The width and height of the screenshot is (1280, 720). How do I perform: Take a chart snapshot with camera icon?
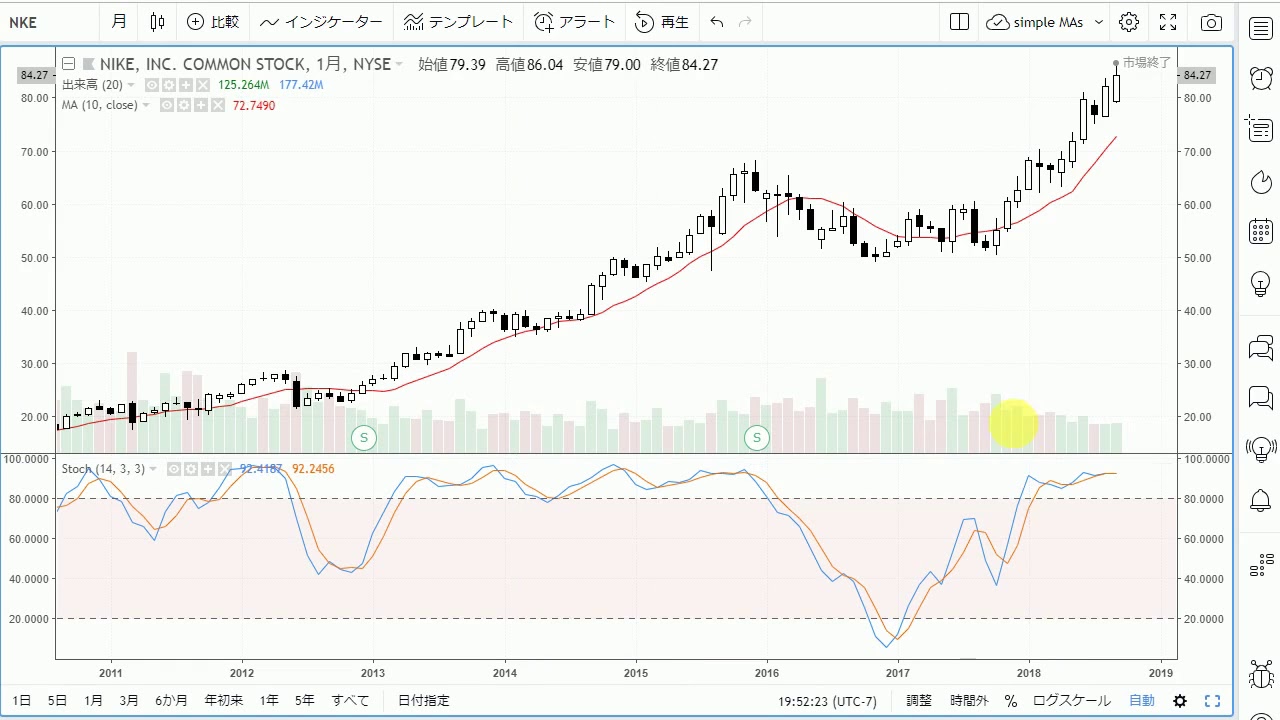point(1211,22)
